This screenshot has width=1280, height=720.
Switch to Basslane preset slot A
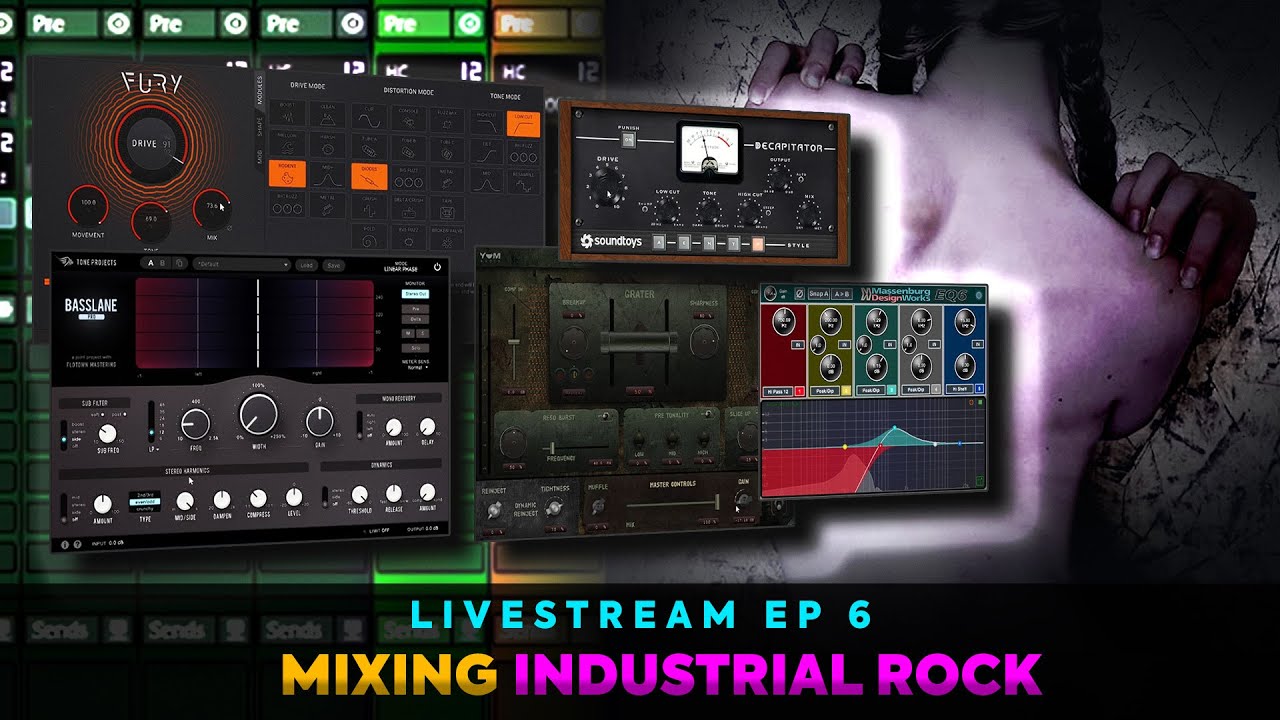pos(151,263)
